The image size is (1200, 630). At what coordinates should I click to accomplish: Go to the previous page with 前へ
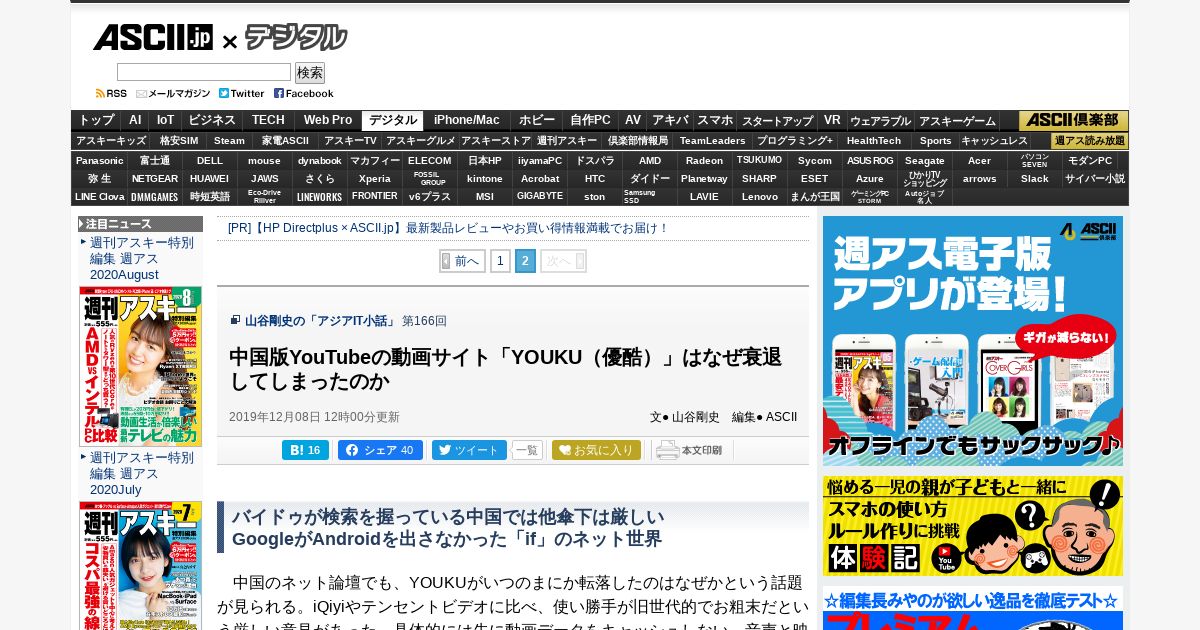[462, 261]
